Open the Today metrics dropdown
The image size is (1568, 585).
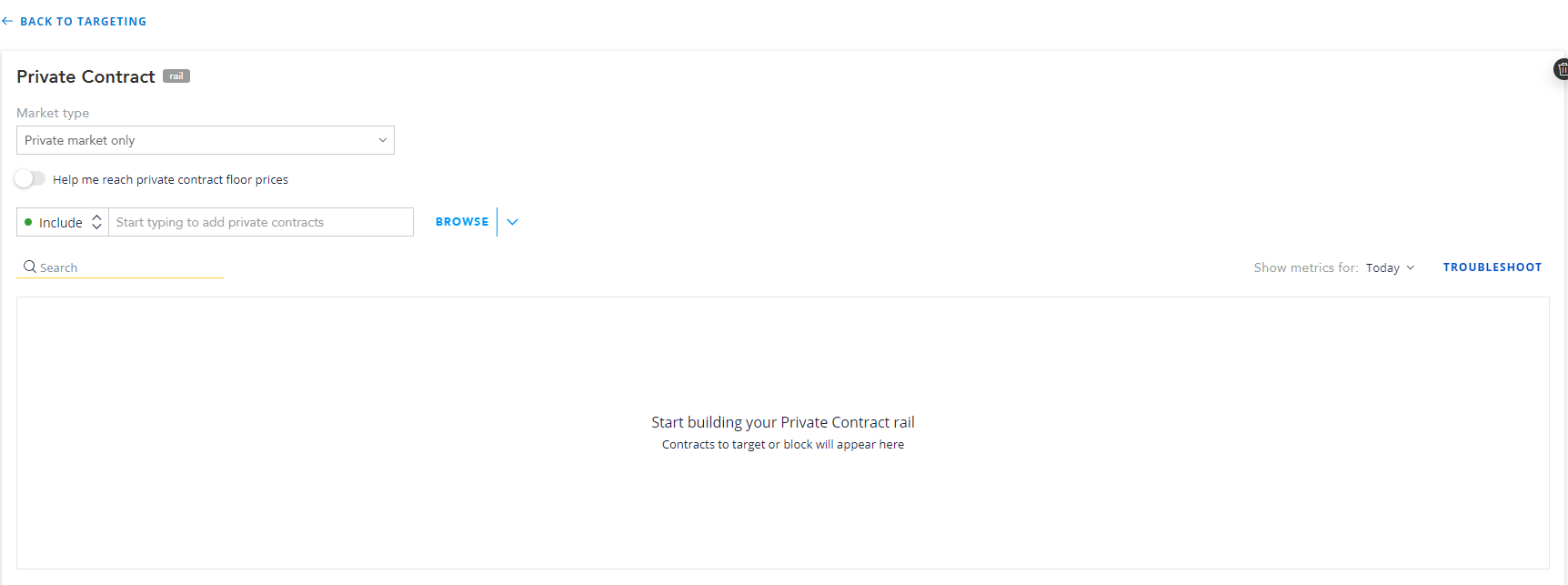(x=1390, y=267)
